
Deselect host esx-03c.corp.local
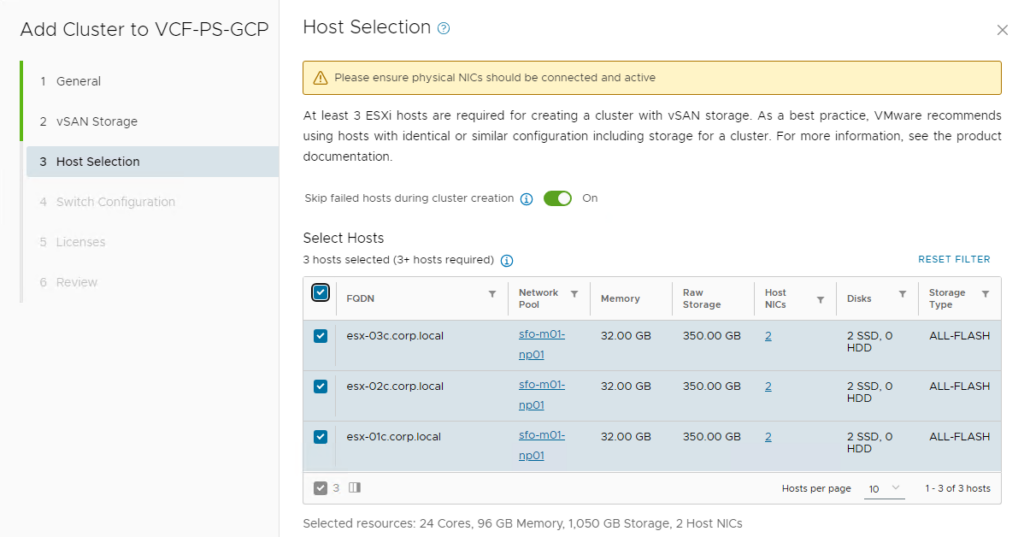click(320, 336)
